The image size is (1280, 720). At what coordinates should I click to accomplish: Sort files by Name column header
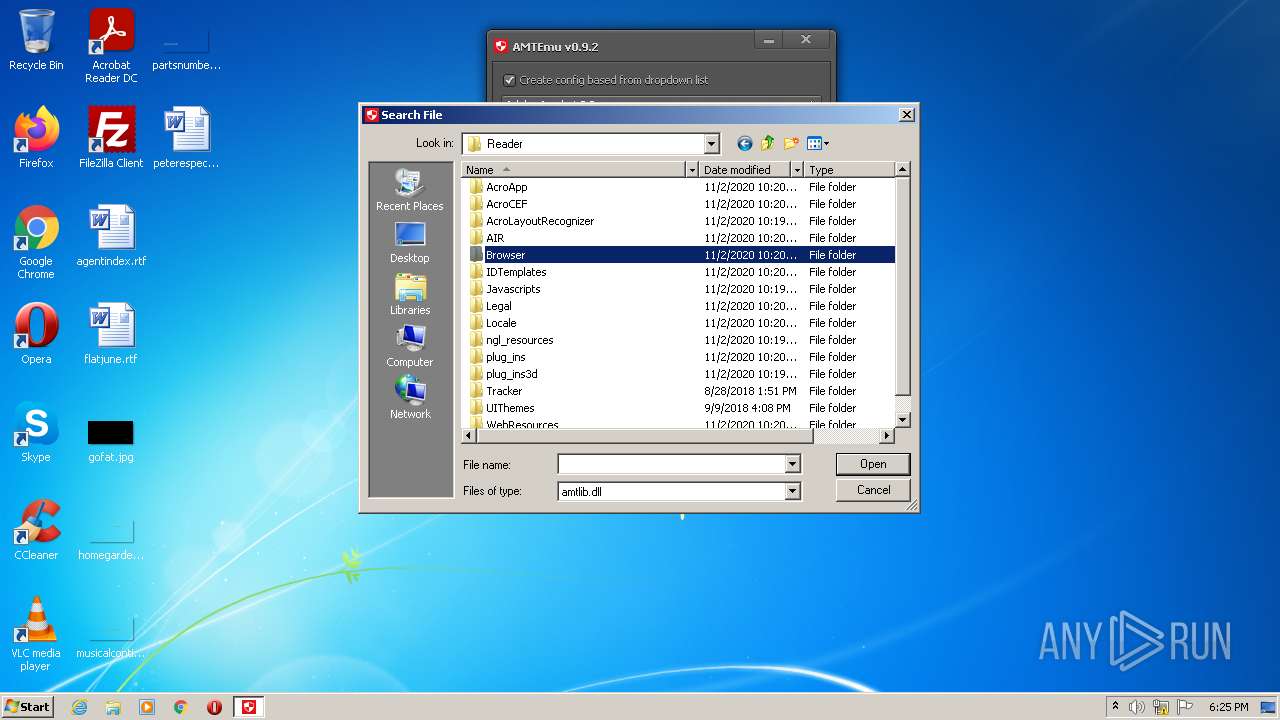coord(574,170)
